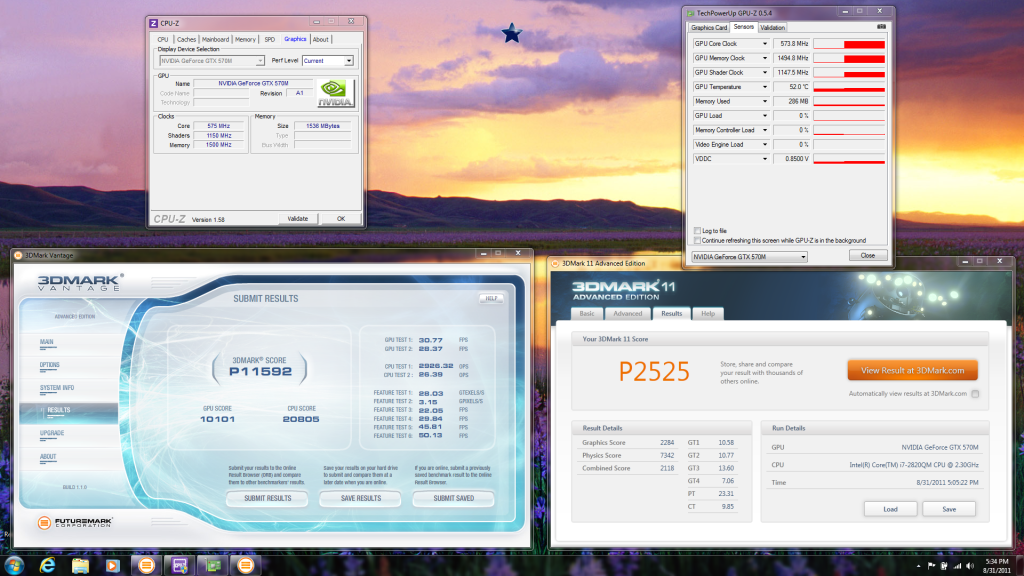
Task: Click the Close button in GPU-Z
Action: [868, 255]
